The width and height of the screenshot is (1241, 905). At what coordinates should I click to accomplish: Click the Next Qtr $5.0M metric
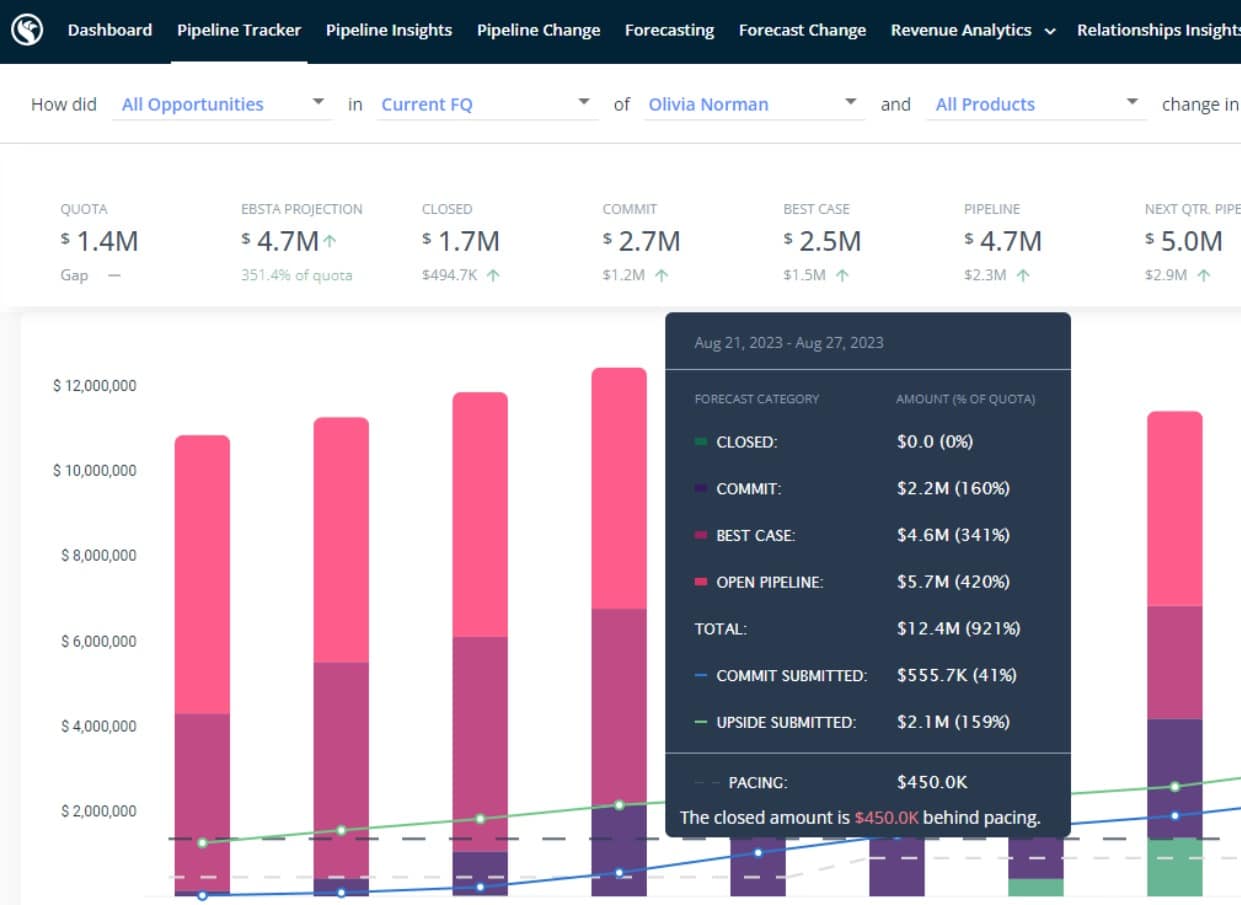point(1184,241)
